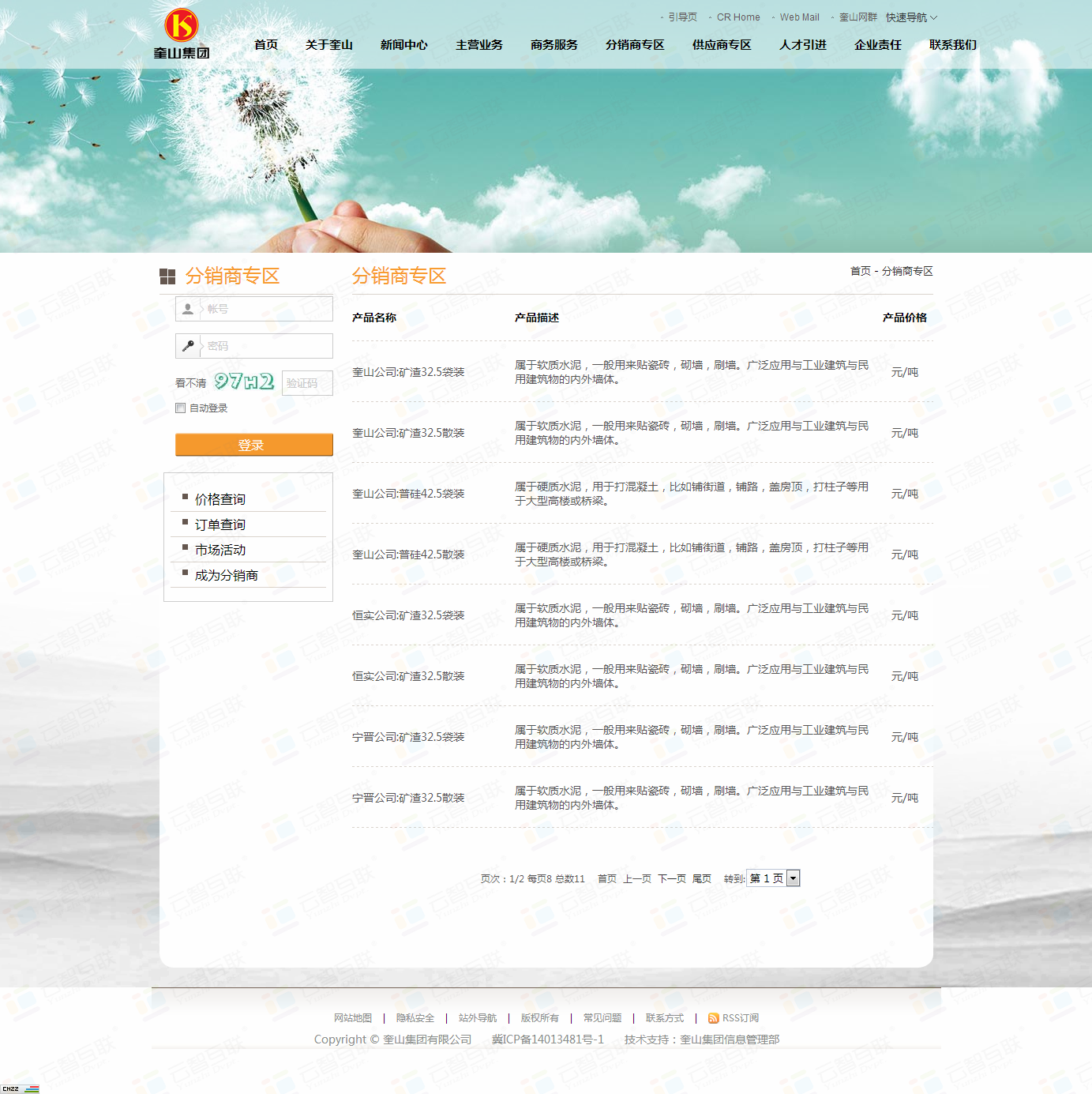Click pagination 下一页 link

tap(672, 878)
